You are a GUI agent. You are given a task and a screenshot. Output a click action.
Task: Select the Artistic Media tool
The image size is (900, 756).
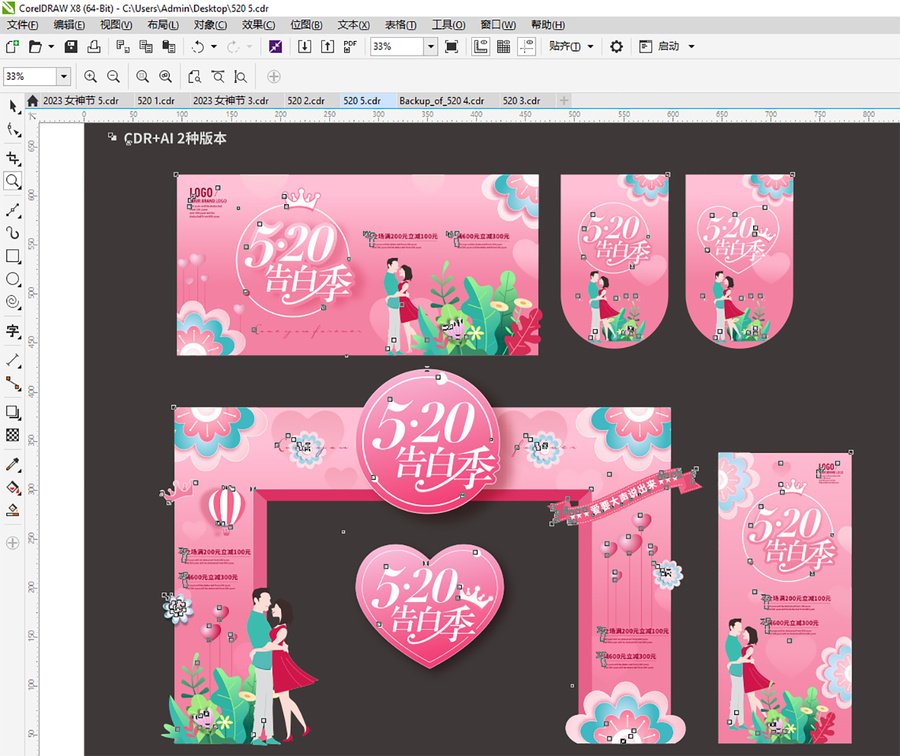pos(13,233)
